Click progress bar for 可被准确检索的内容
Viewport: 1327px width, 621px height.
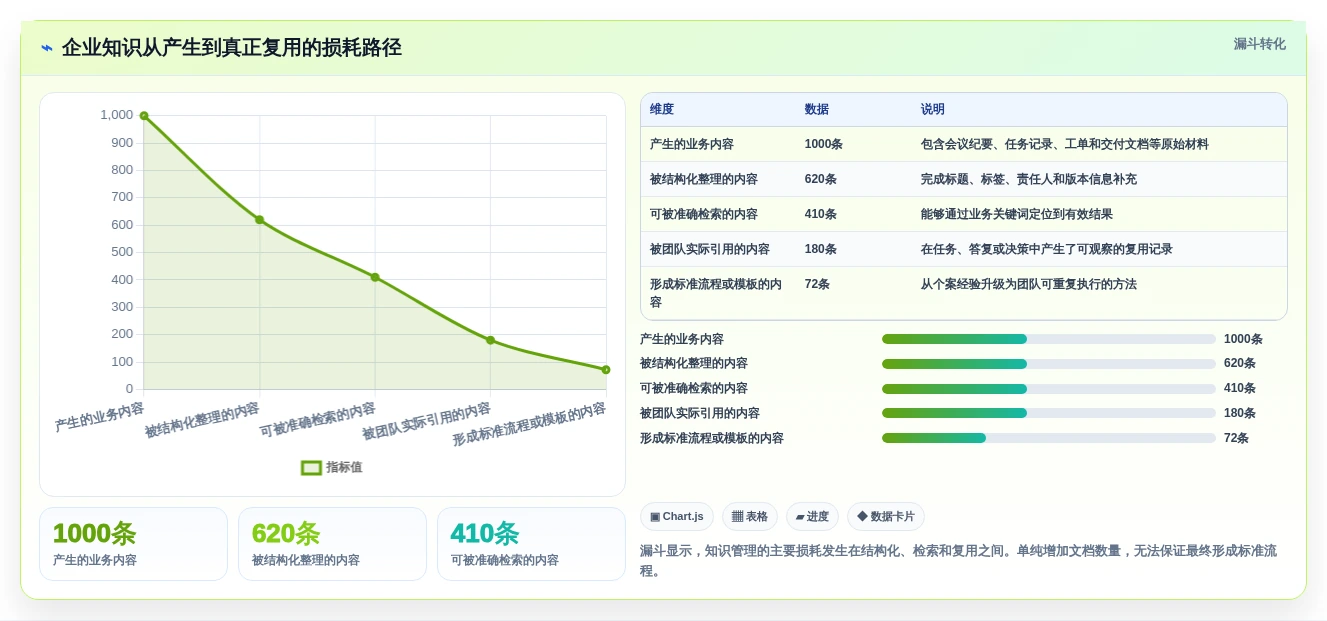(1049, 388)
